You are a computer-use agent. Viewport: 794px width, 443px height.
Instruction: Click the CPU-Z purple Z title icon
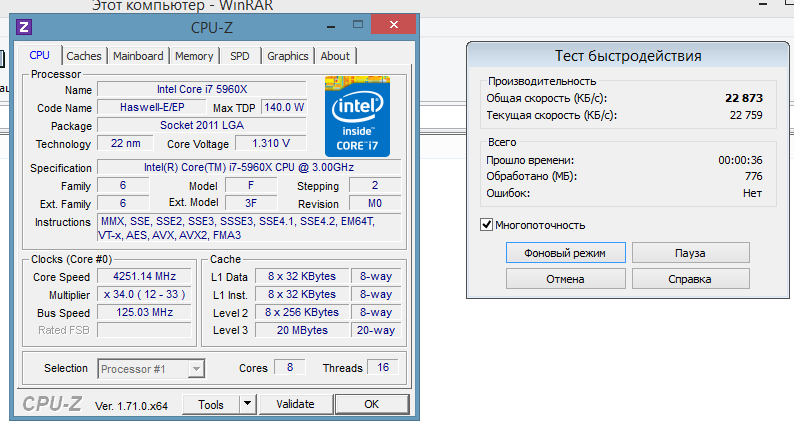click(x=24, y=27)
